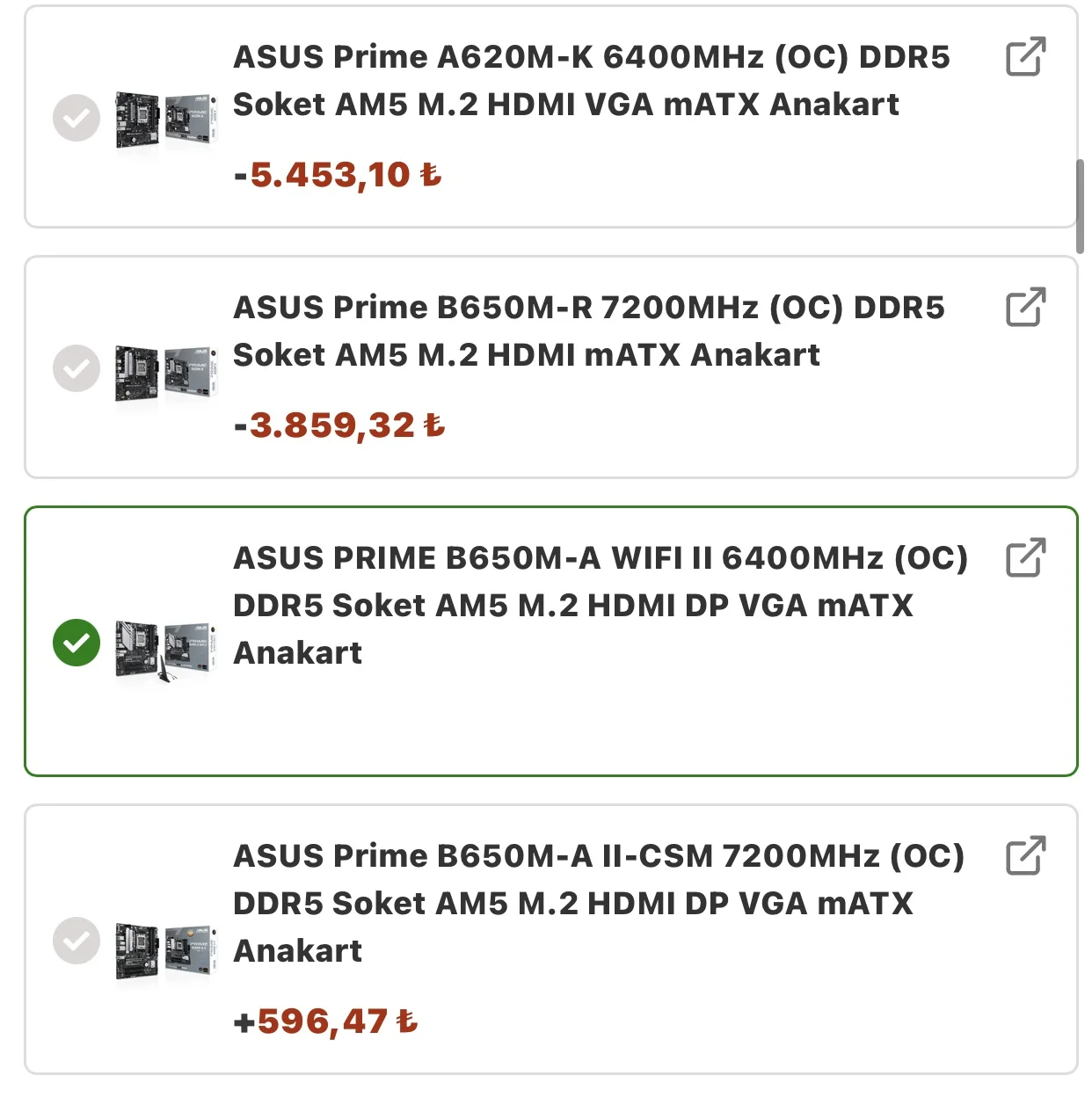Click ASUS PRIME B650M-A WIFI II title

[598, 606]
